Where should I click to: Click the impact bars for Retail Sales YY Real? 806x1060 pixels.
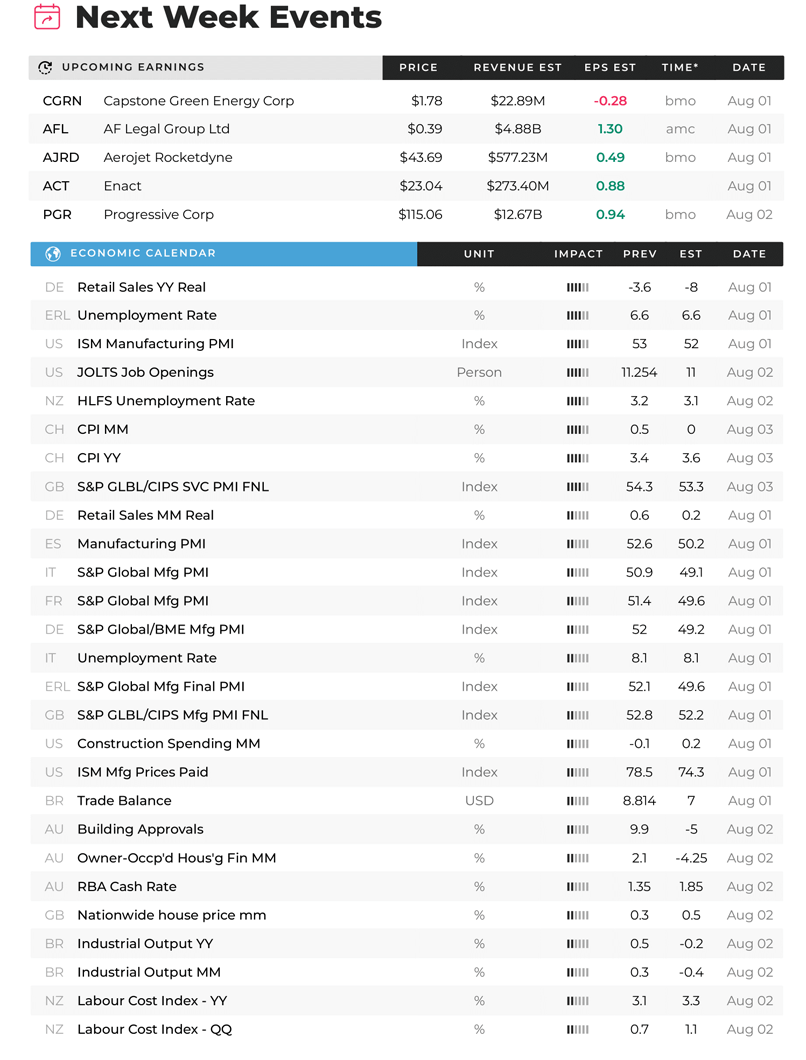(577, 287)
